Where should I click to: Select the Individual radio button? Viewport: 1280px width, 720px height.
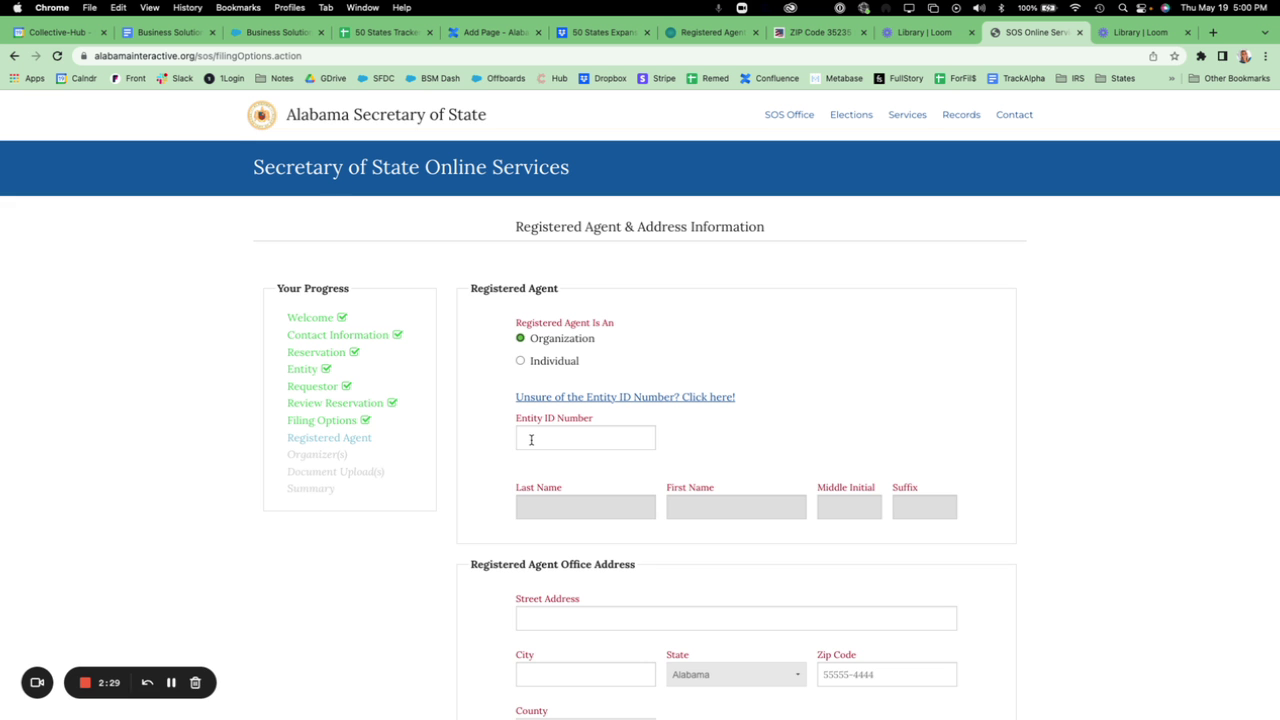click(x=520, y=361)
